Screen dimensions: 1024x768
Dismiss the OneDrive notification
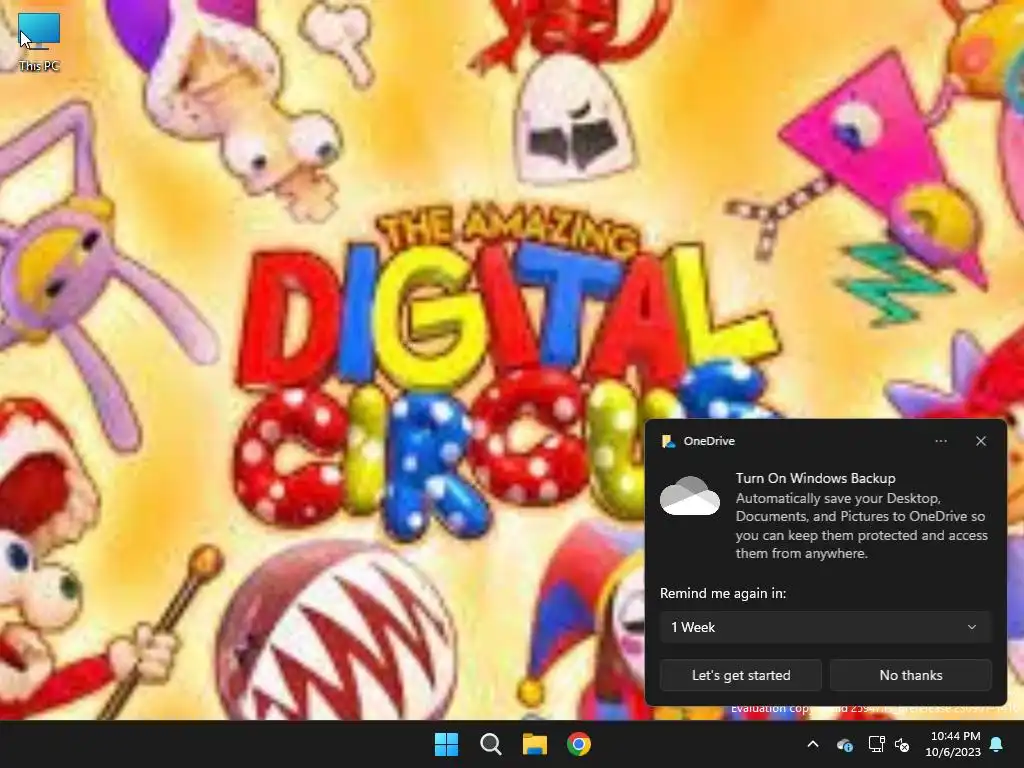point(980,441)
